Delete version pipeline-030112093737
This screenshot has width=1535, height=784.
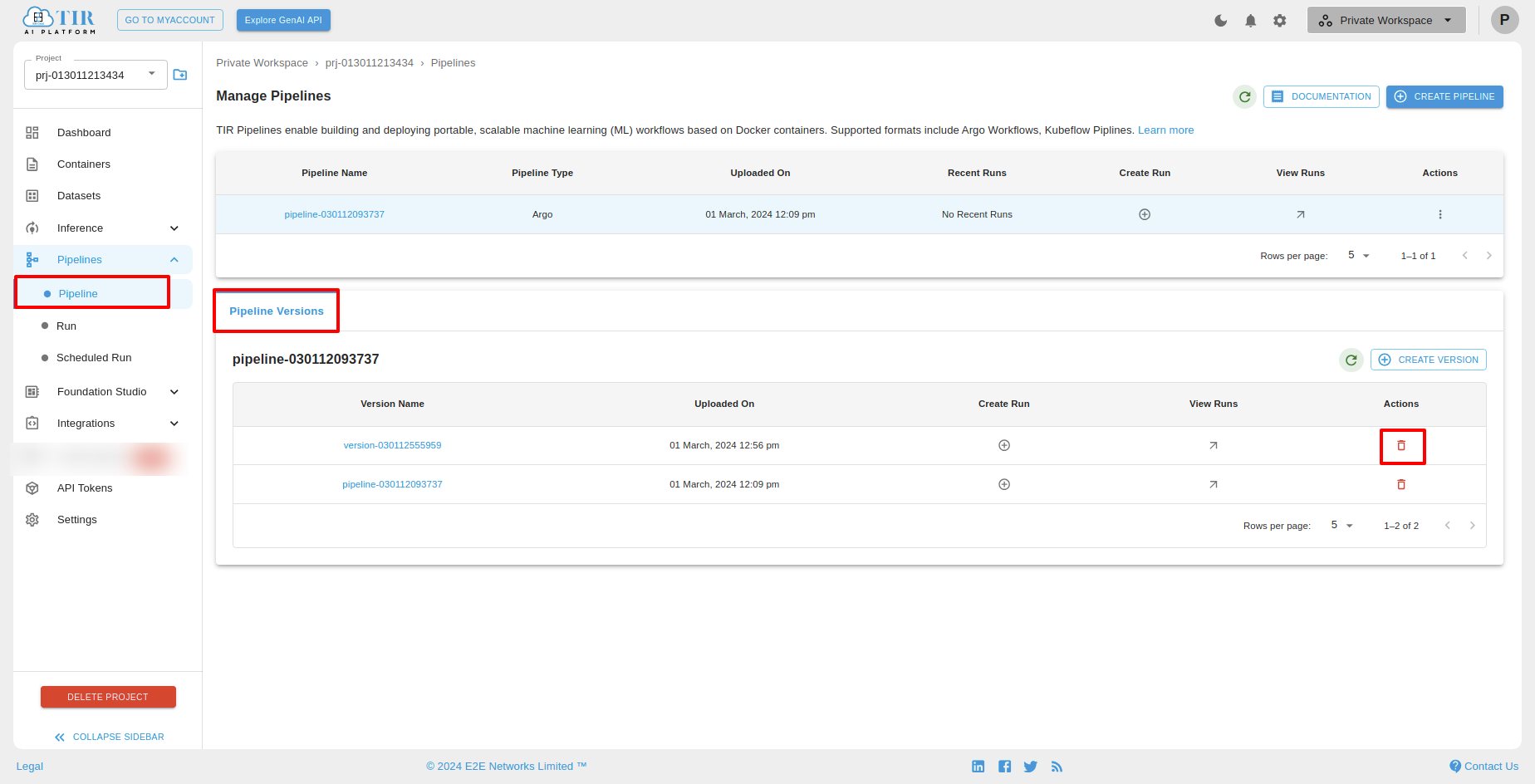pos(1401,484)
